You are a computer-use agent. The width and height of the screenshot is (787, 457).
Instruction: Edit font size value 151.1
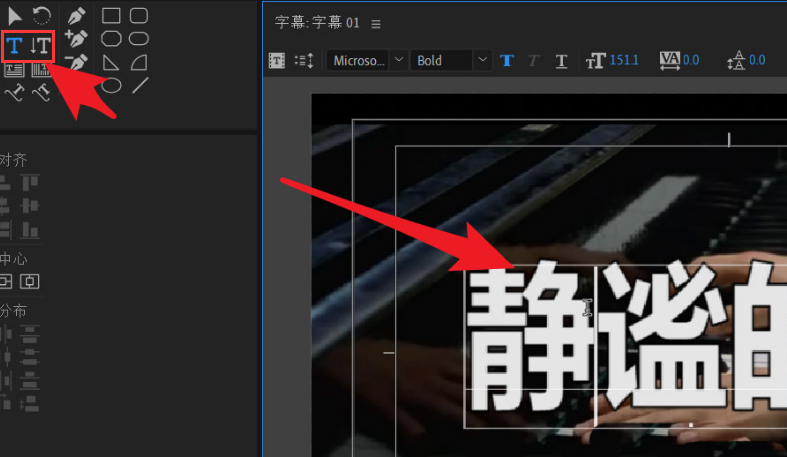tap(624, 60)
